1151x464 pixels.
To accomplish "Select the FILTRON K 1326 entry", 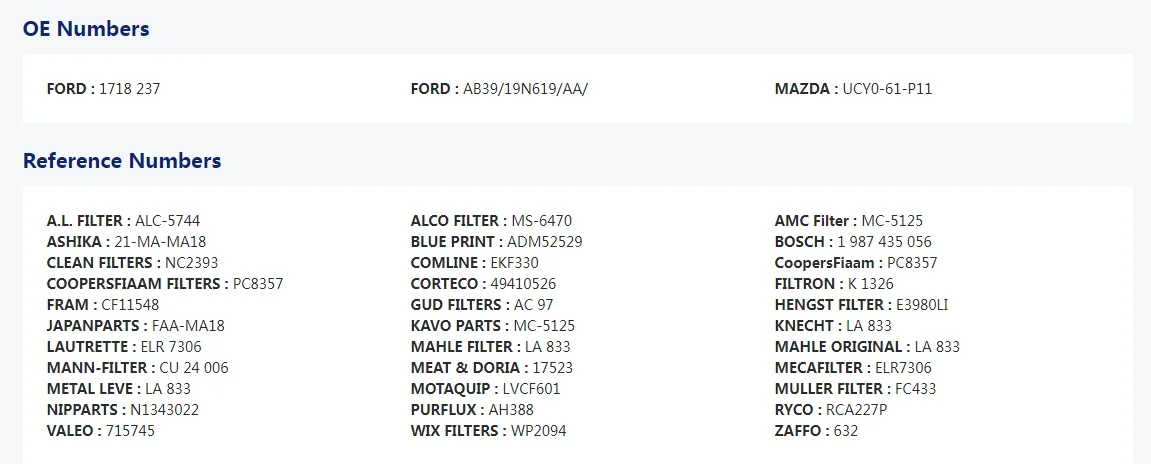I will click(x=834, y=283).
